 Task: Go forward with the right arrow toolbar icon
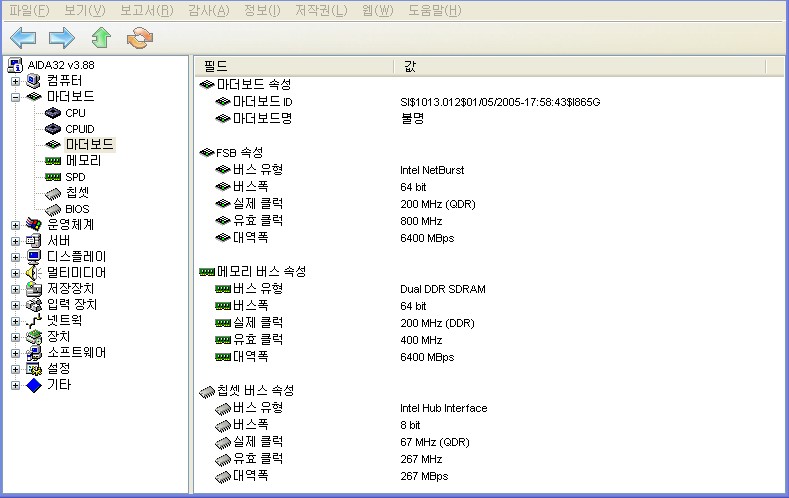click(x=61, y=38)
